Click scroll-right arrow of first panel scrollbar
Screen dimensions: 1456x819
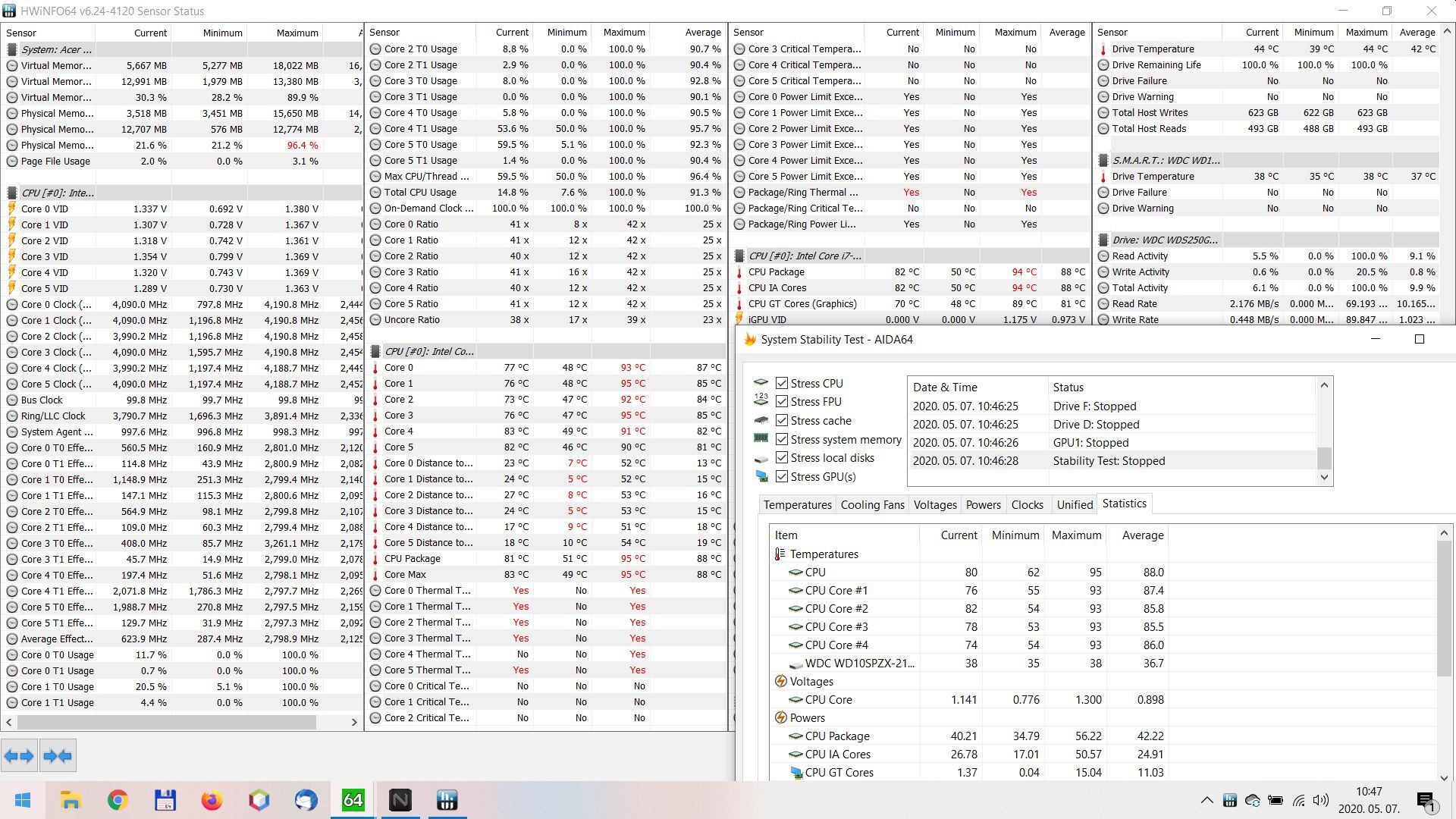click(353, 722)
